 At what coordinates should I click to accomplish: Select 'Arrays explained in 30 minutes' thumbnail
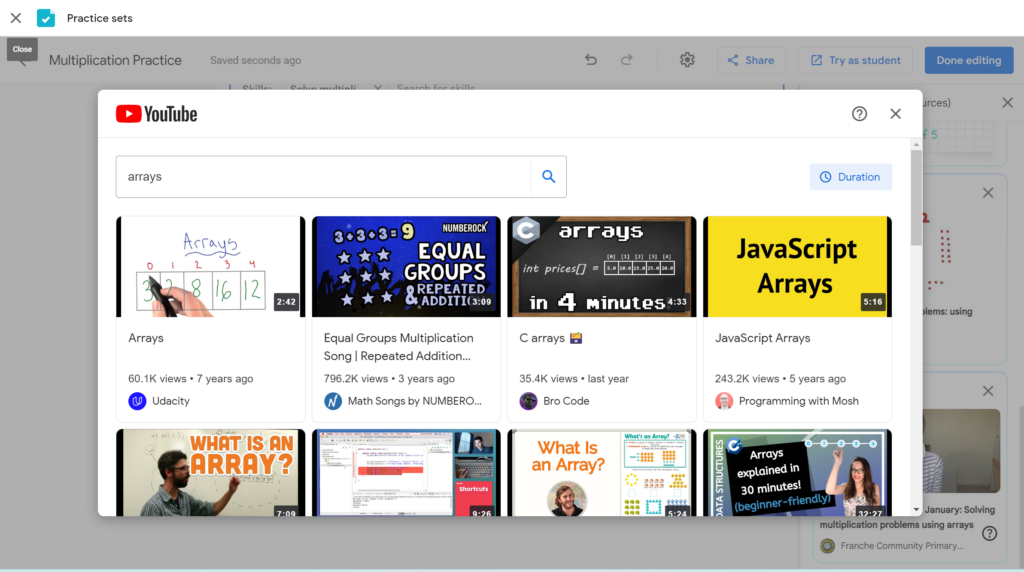coord(797,473)
